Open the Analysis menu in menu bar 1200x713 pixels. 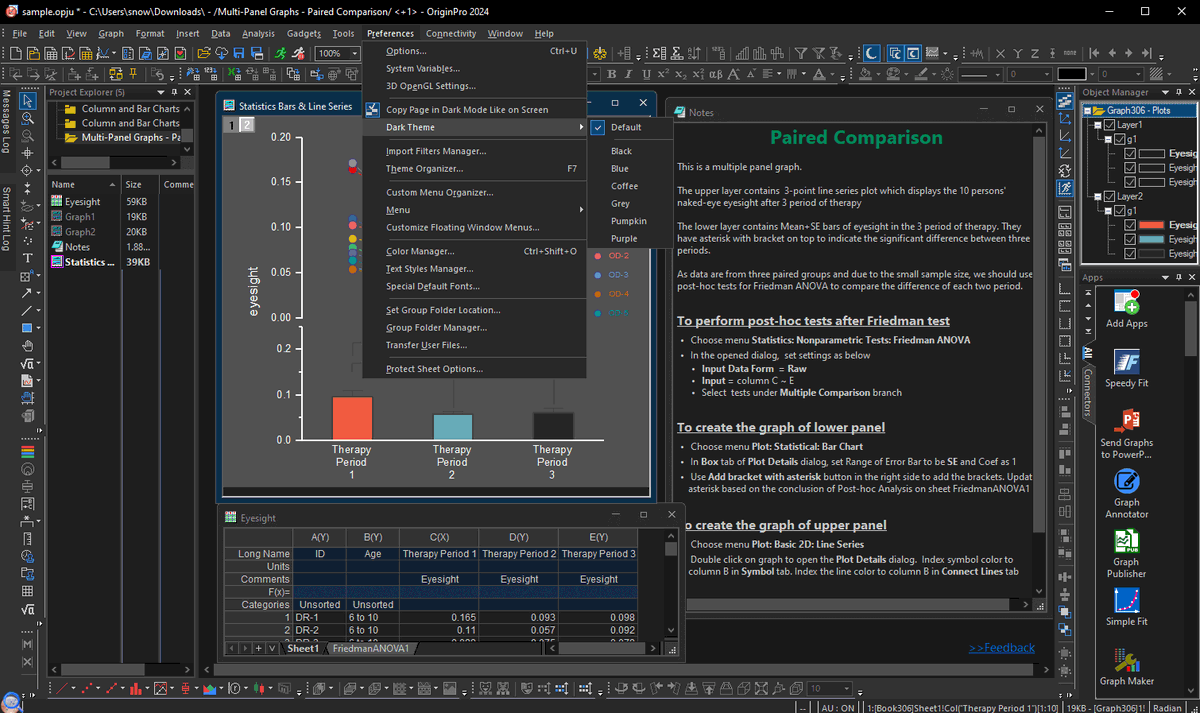coord(258,33)
